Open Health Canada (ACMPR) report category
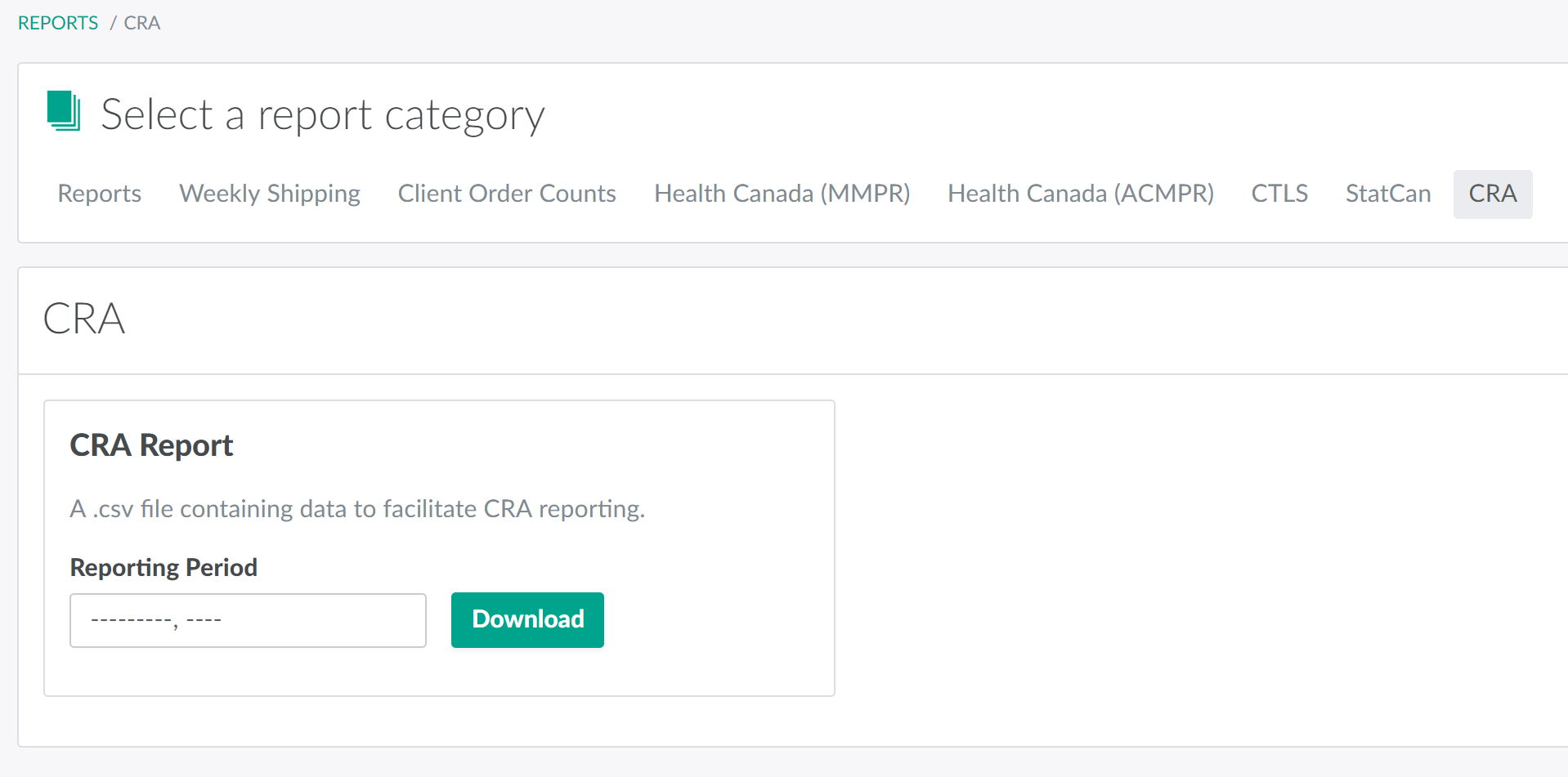Image resolution: width=1568 pixels, height=777 pixels. [x=1080, y=194]
